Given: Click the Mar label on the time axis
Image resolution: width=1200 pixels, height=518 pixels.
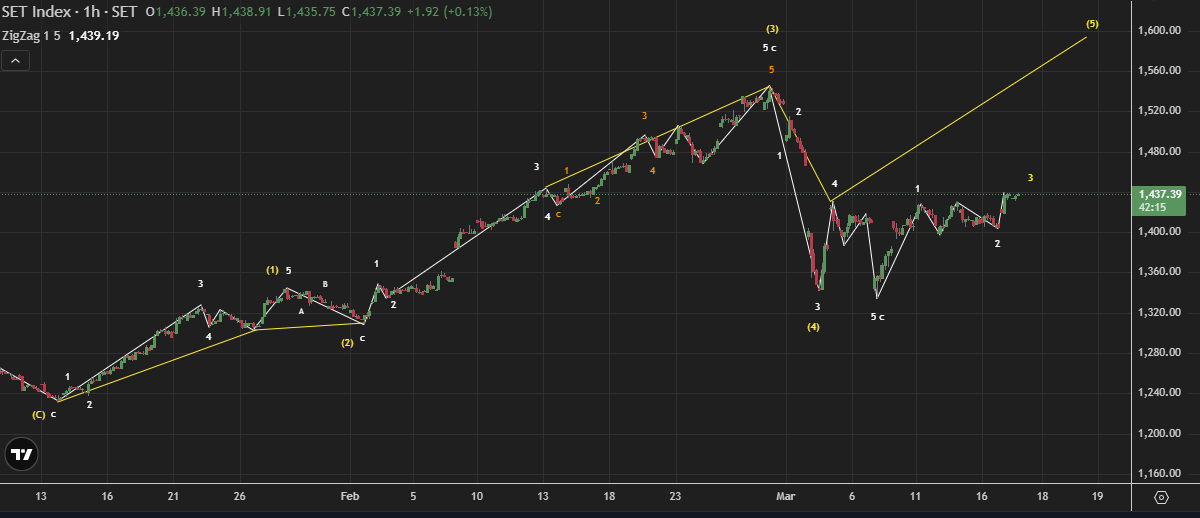Looking at the screenshot, I should 786,496.
